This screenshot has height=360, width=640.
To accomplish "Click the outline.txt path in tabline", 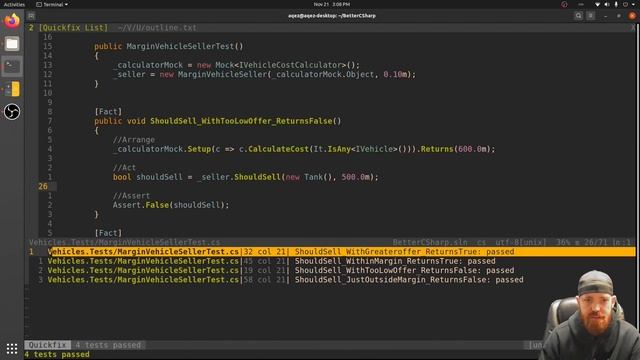I will [x=157, y=28].
